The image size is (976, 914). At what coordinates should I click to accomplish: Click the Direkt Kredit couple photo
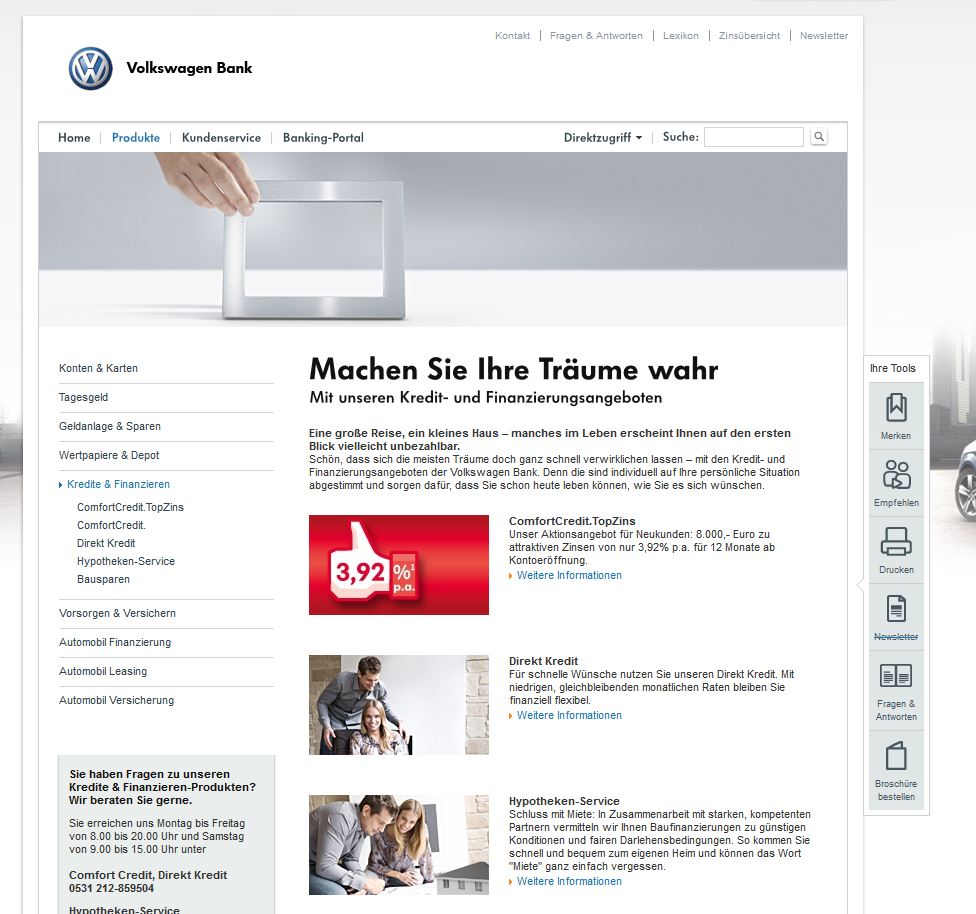(399, 705)
